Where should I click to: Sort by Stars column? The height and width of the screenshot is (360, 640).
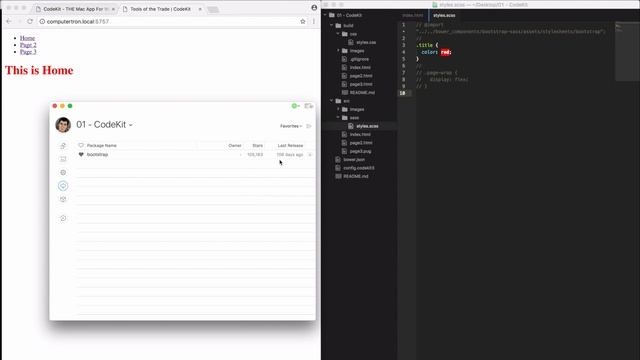click(258, 145)
